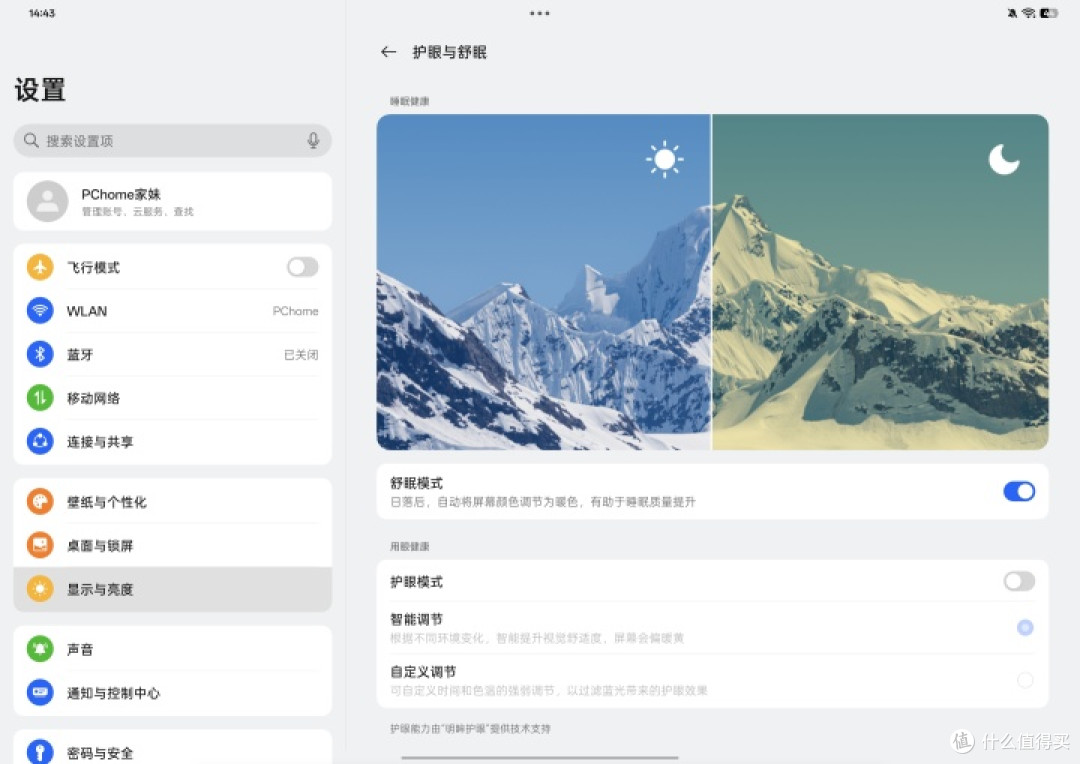The height and width of the screenshot is (764, 1080).
Task: Click the 连接与共享 icon
Action: coord(40,442)
